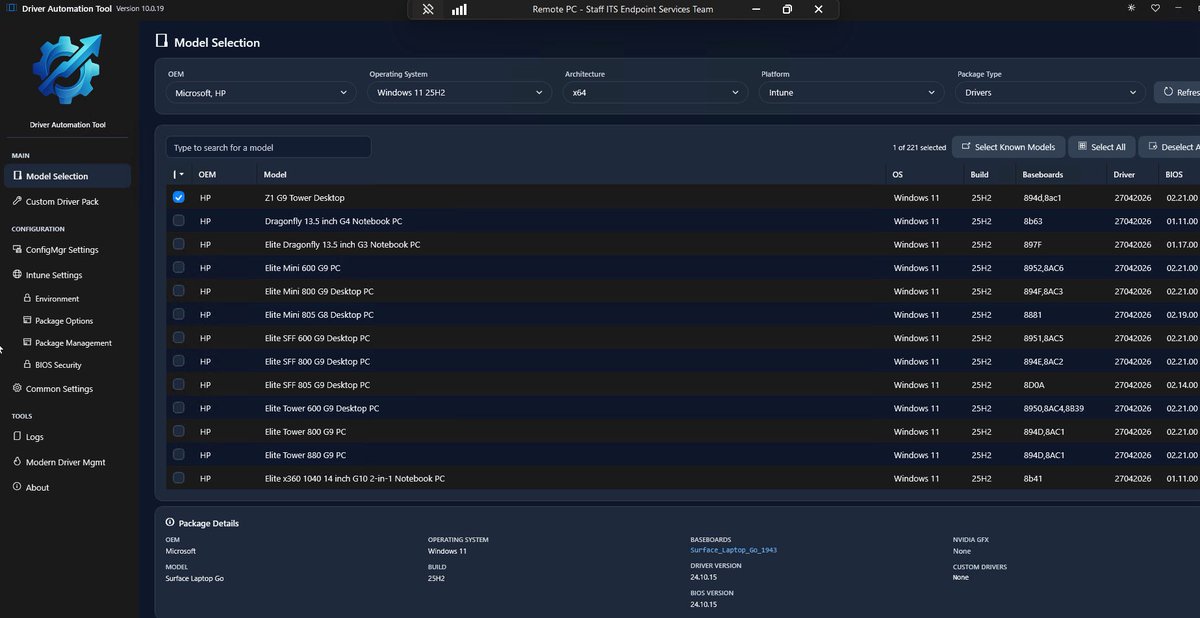The image size is (1200, 618).
Task: Click the Modern Driver Mgmt icon
Action: [x=17, y=462]
